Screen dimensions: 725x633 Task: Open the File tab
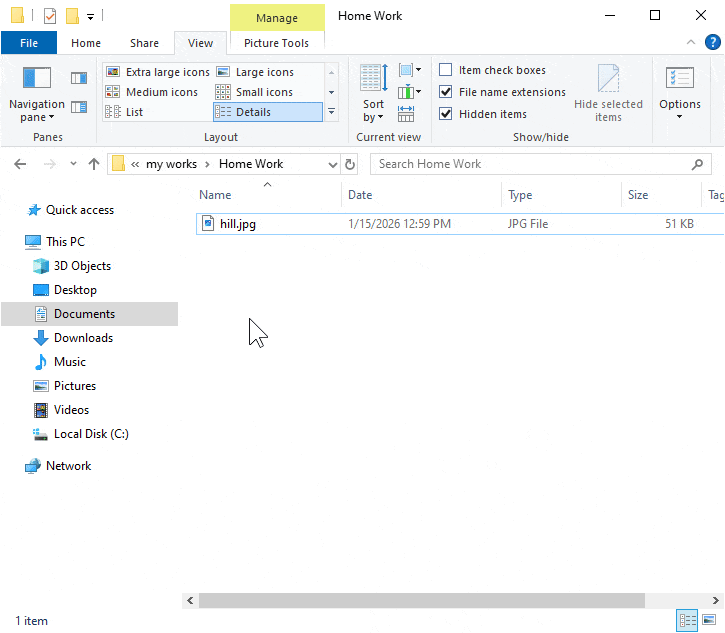29,43
